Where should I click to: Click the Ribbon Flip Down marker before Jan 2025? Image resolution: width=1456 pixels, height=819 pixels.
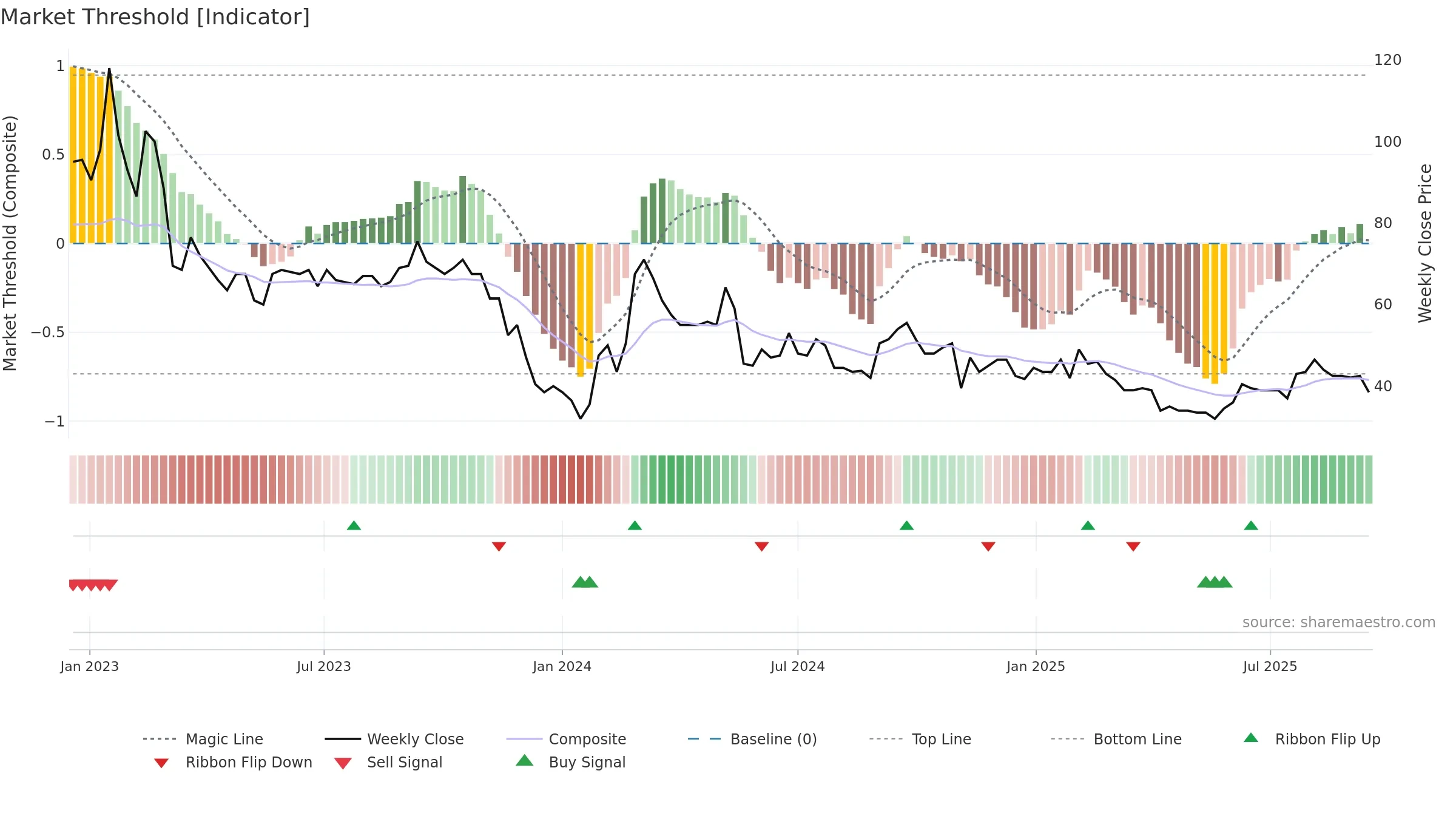[988, 547]
